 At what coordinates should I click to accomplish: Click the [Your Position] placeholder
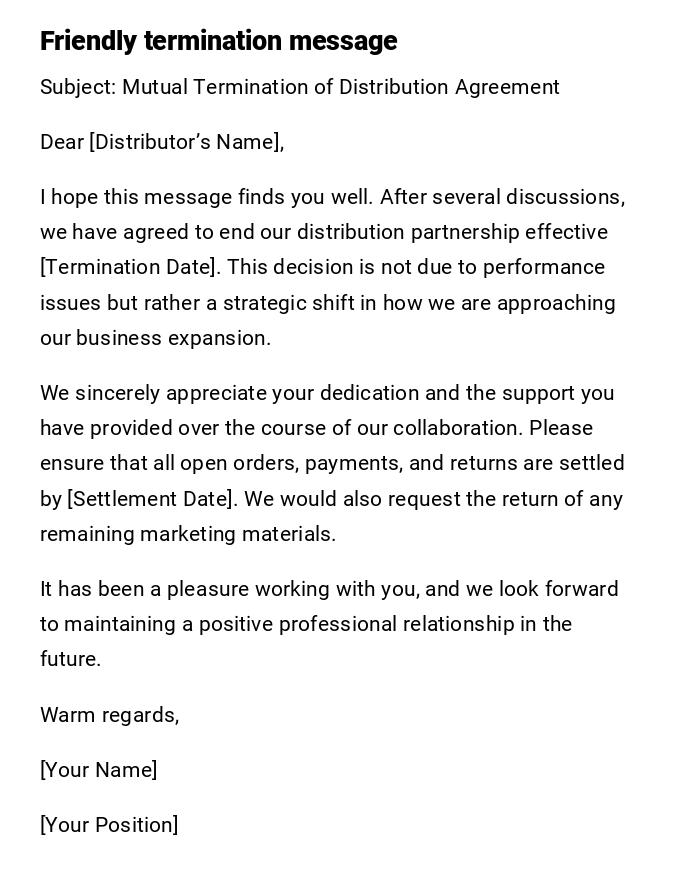click(x=109, y=825)
